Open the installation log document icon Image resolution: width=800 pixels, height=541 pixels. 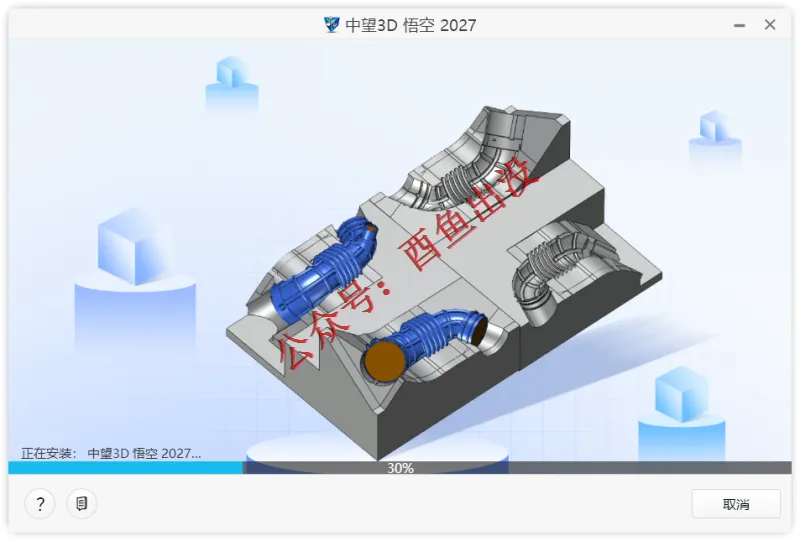coord(82,504)
